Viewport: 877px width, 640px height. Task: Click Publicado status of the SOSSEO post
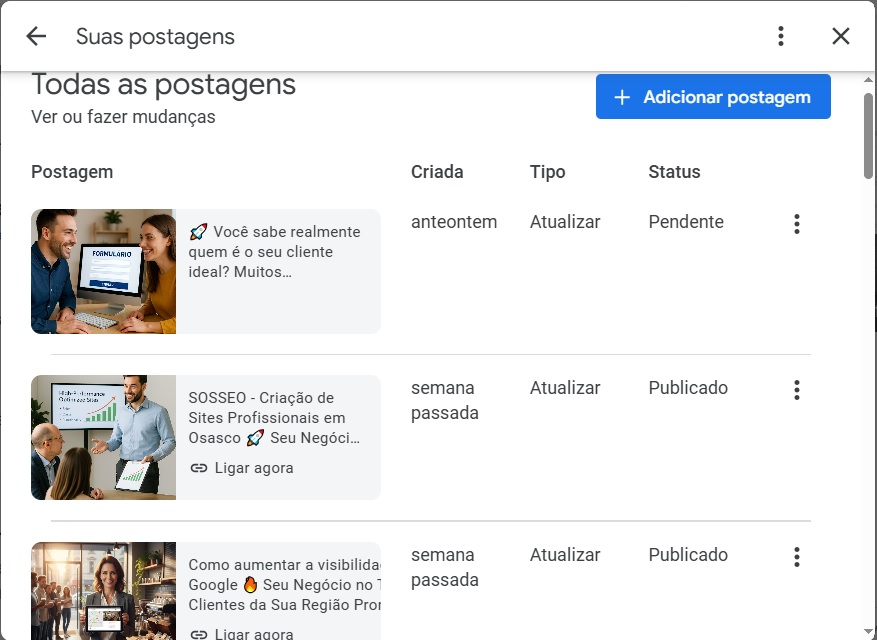688,388
